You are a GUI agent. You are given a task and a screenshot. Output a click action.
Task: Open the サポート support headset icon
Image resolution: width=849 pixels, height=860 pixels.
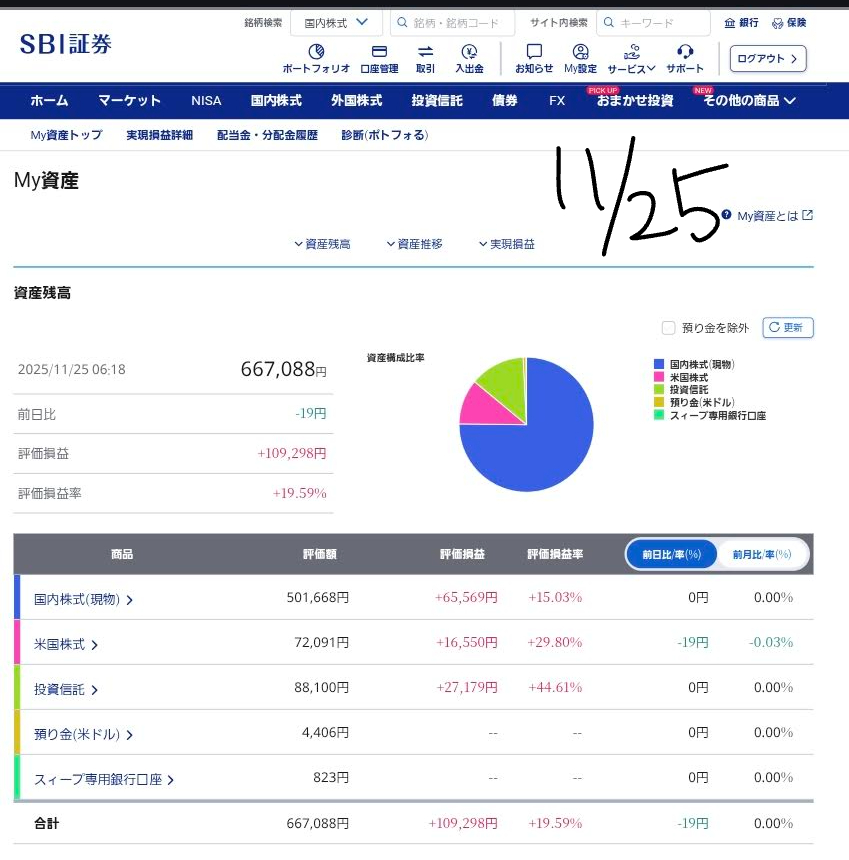coord(685,52)
